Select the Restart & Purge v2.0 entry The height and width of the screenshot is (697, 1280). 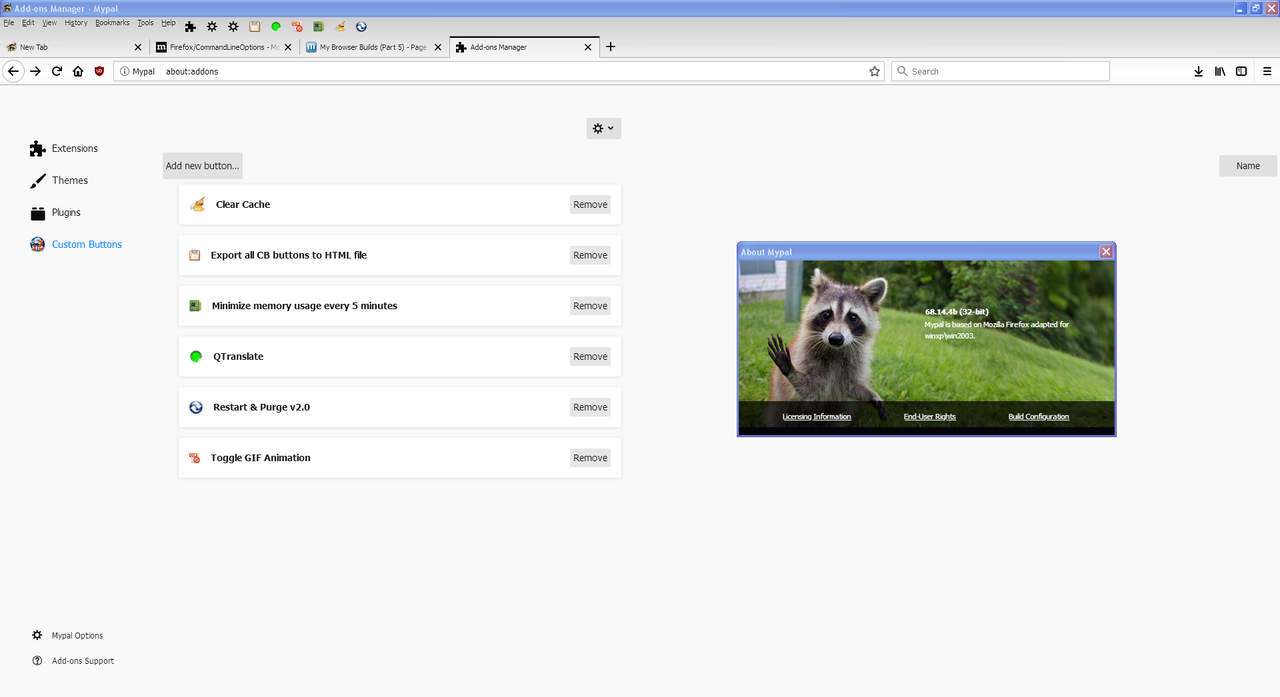pyautogui.click(x=400, y=407)
